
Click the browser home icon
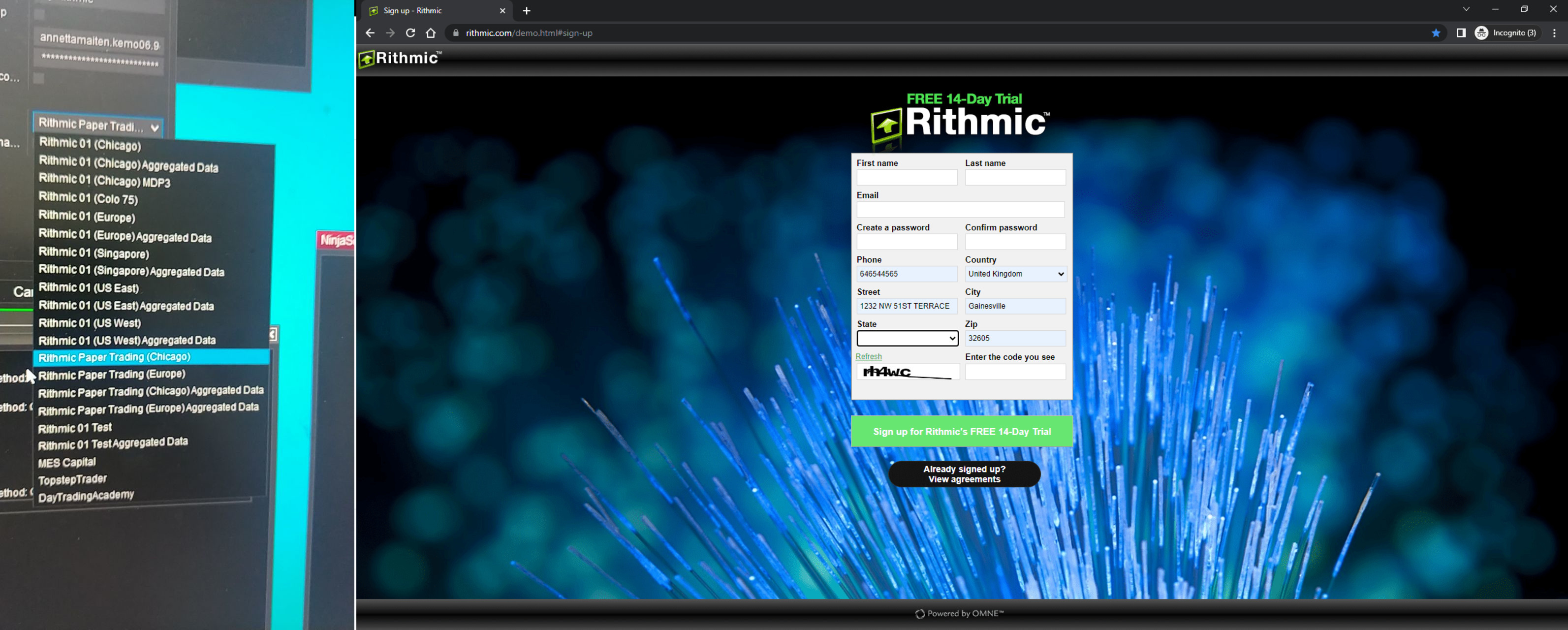431,33
